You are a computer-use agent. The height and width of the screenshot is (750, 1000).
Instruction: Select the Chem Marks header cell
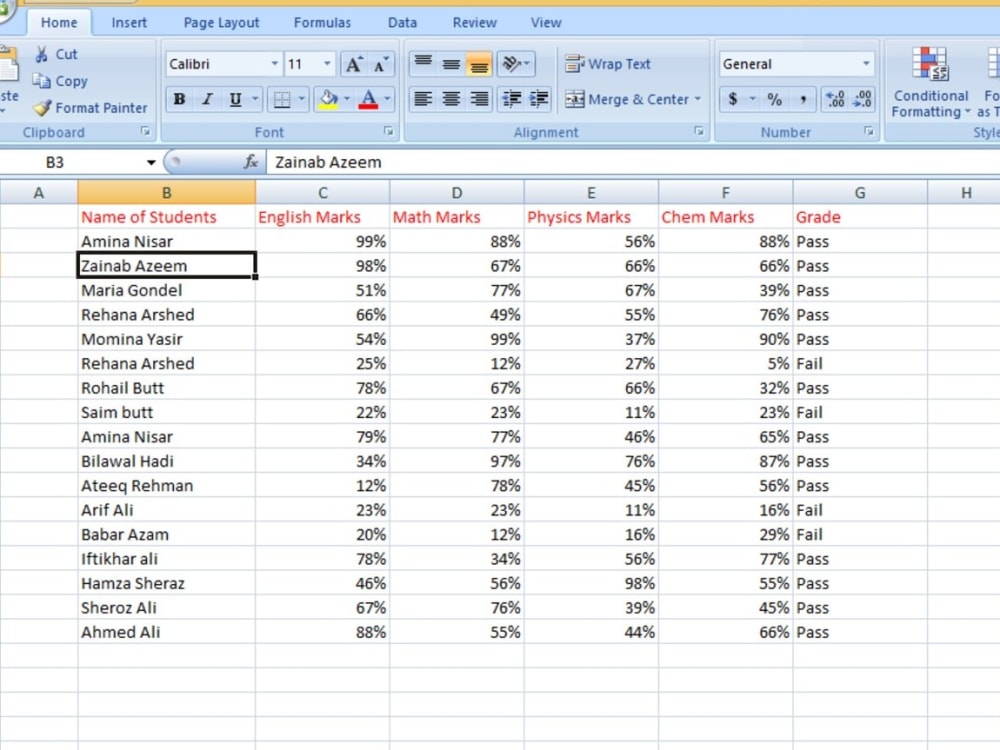point(726,217)
